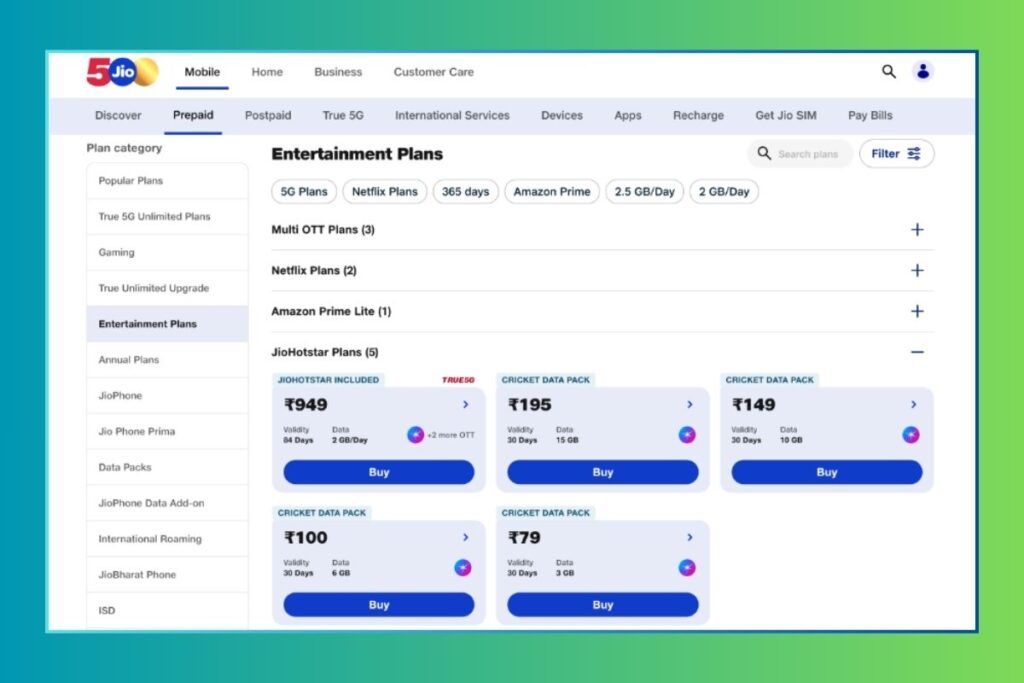1024x683 pixels.
Task: Open the user profile avatar icon
Action: coord(923,71)
